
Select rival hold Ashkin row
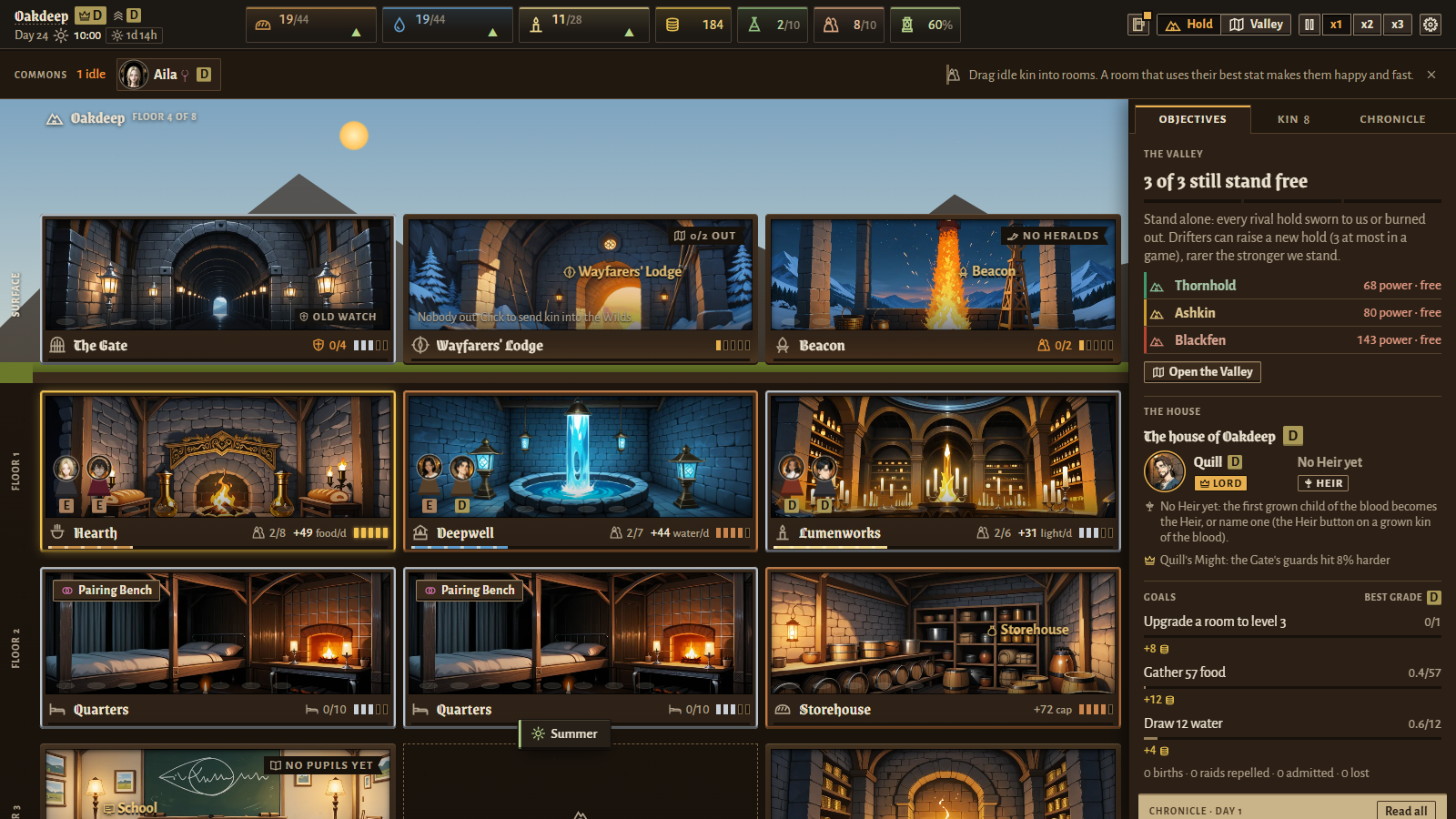tap(1292, 313)
